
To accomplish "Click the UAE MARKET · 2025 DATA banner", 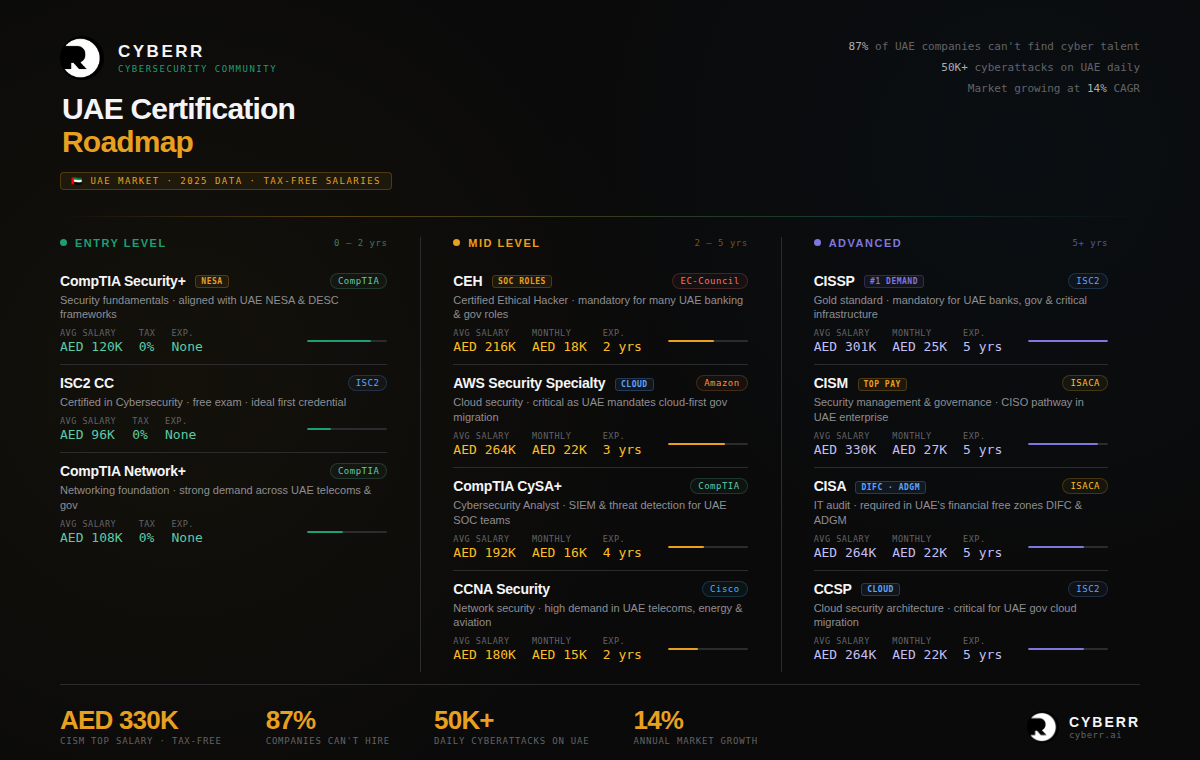I will [x=226, y=181].
